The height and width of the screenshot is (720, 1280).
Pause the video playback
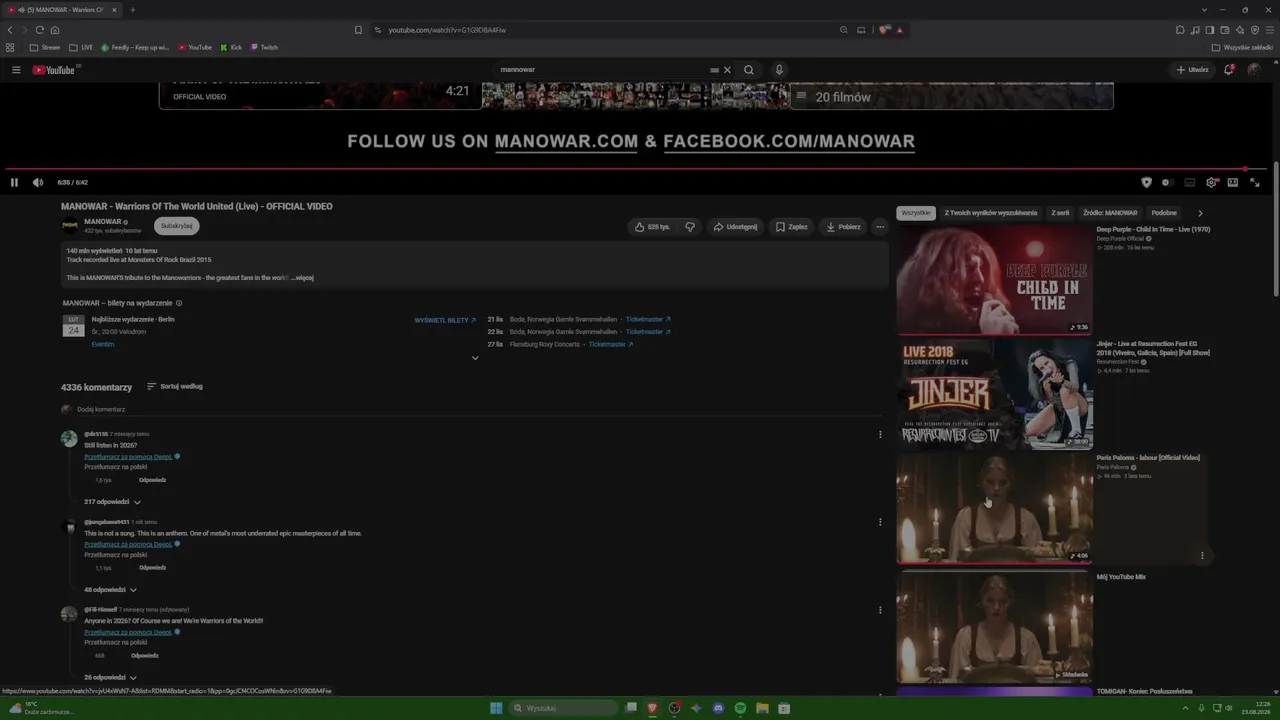click(x=14, y=182)
